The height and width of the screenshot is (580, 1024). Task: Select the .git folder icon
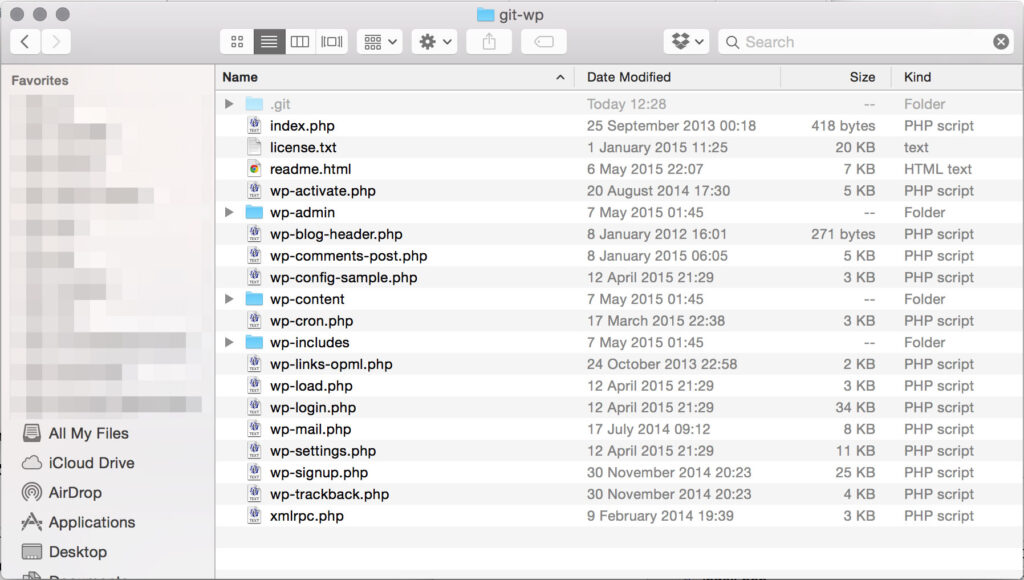click(254, 104)
